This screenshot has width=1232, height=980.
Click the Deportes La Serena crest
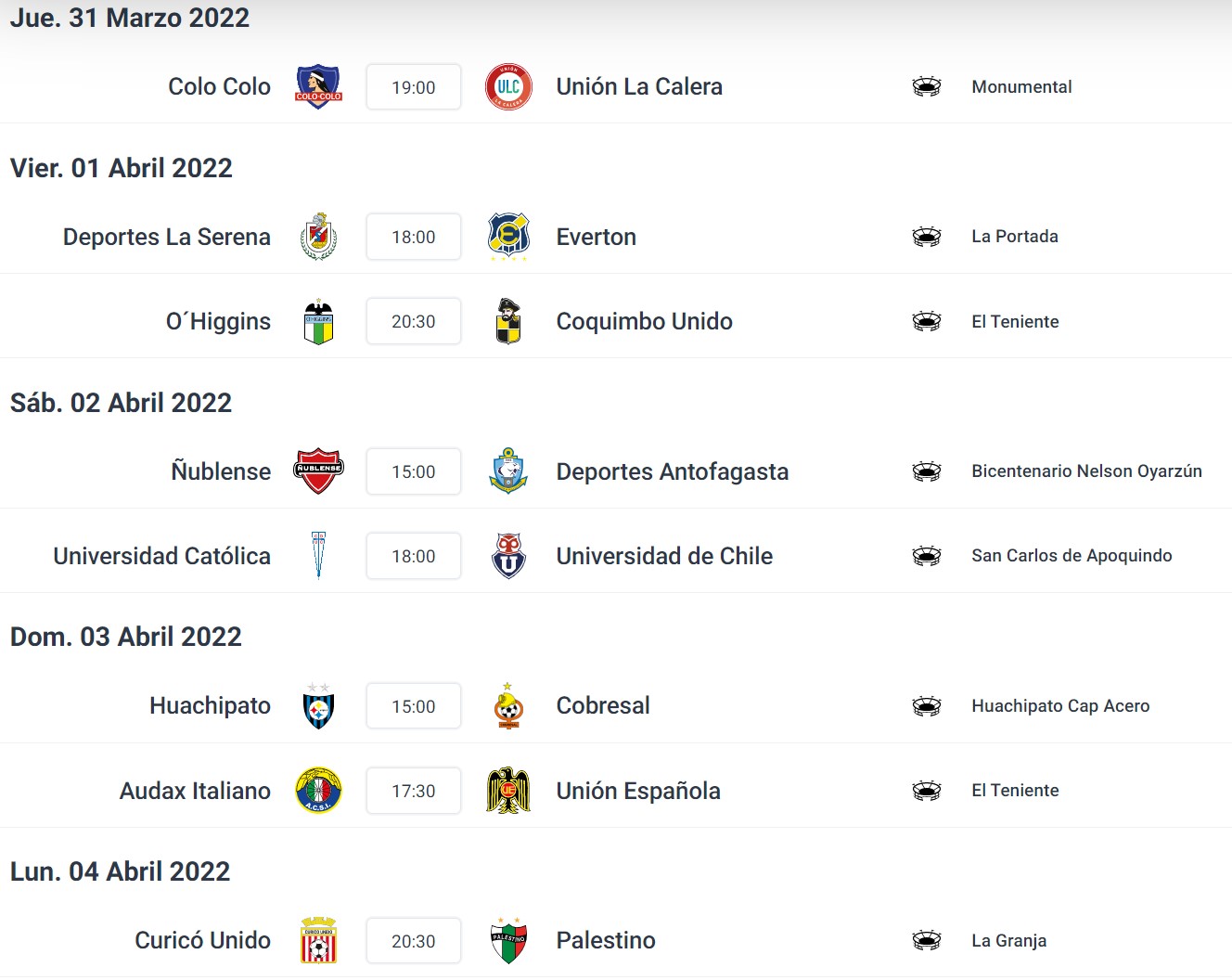point(318,237)
